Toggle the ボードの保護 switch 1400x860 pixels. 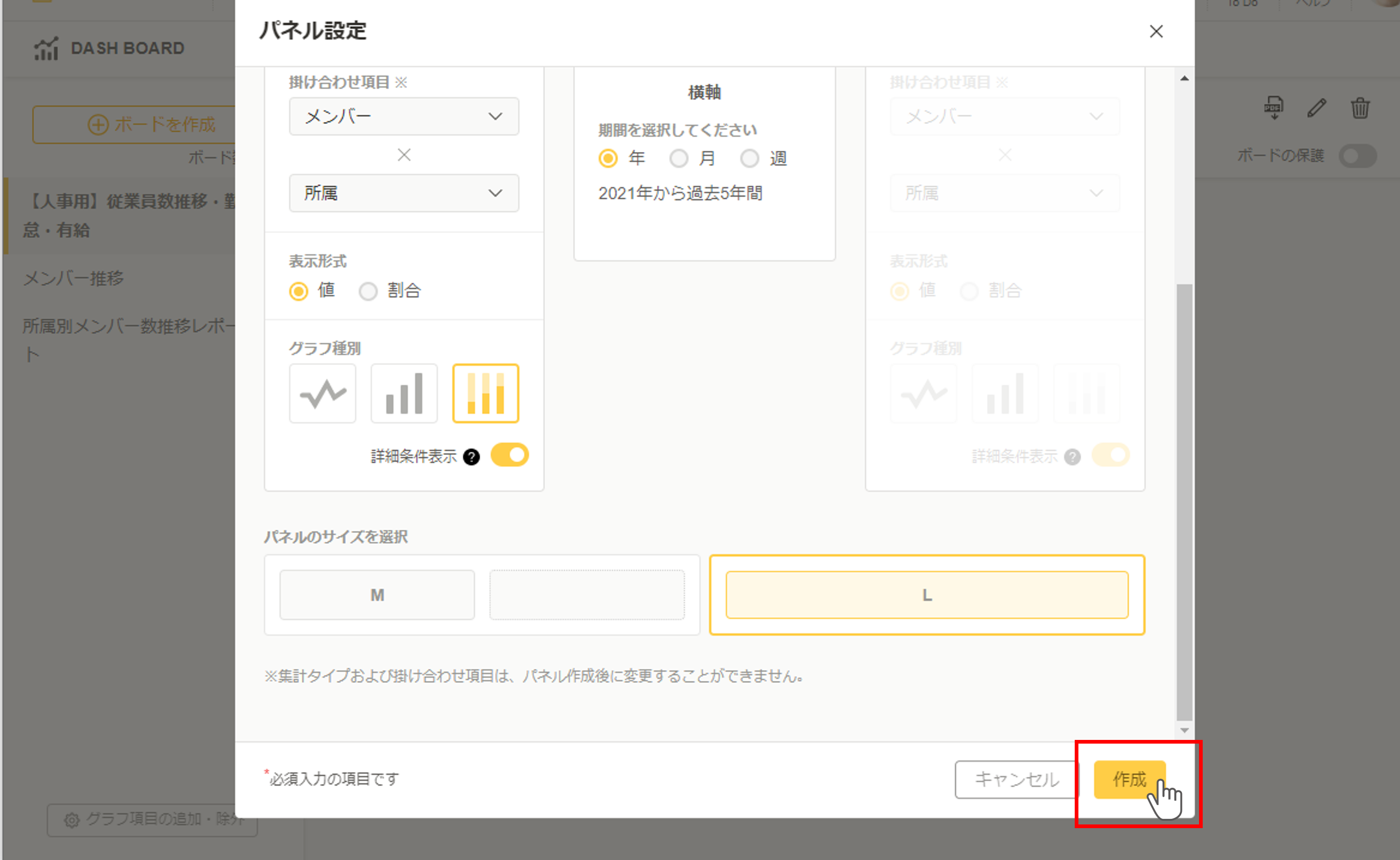pyautogui.click(x=1357, y=156)
